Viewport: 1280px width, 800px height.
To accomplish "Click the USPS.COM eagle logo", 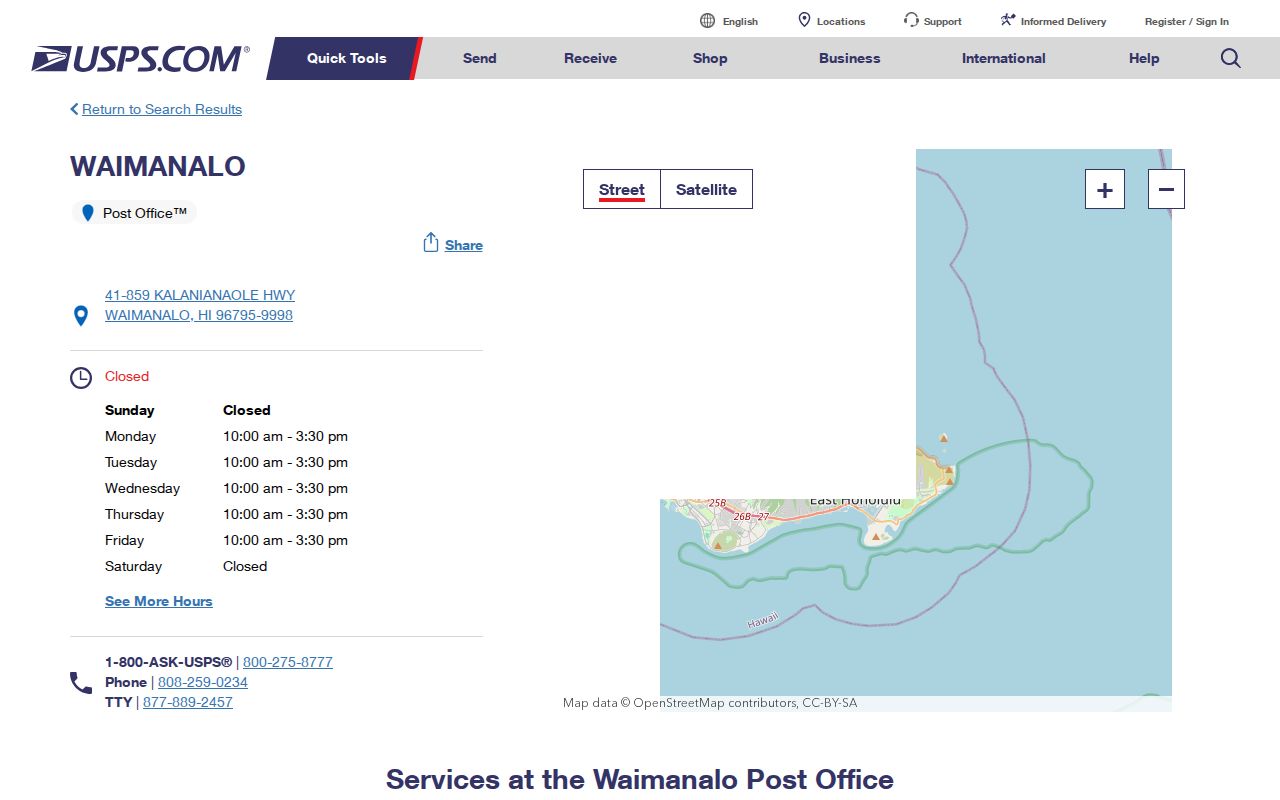I will coord(140,59).
